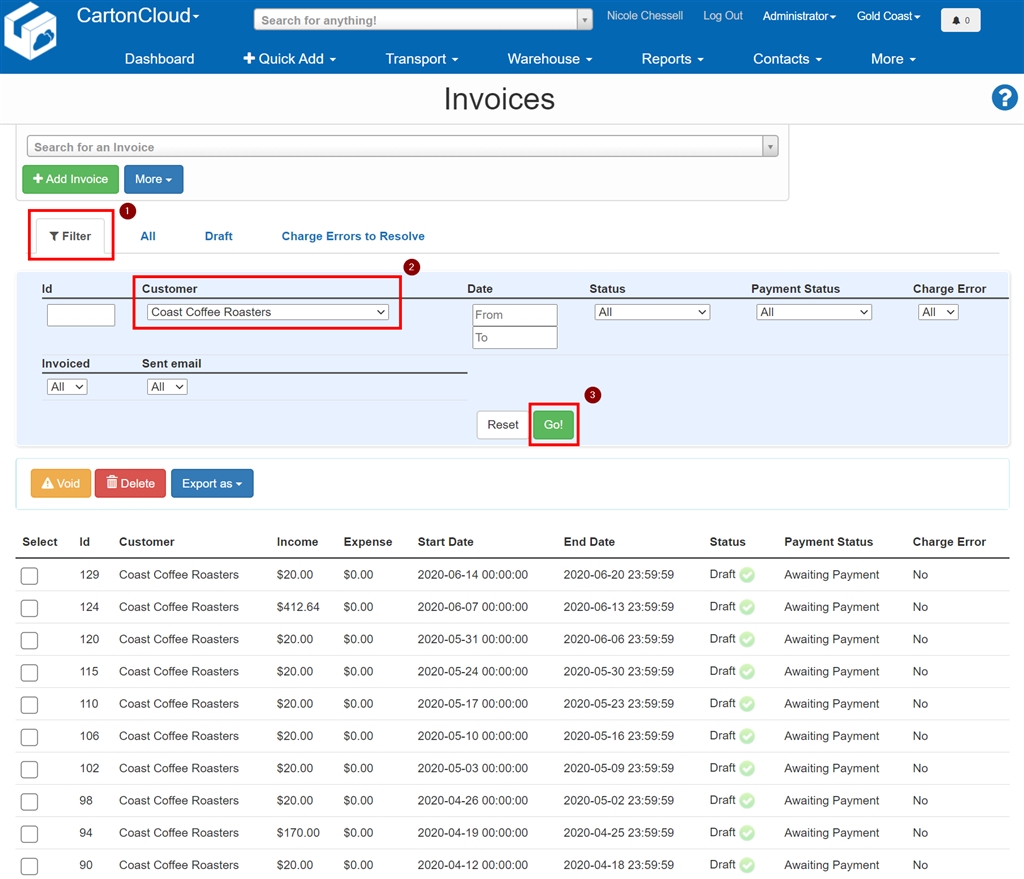
Task: Click green check icon for invoice 106
Action: 747,737
